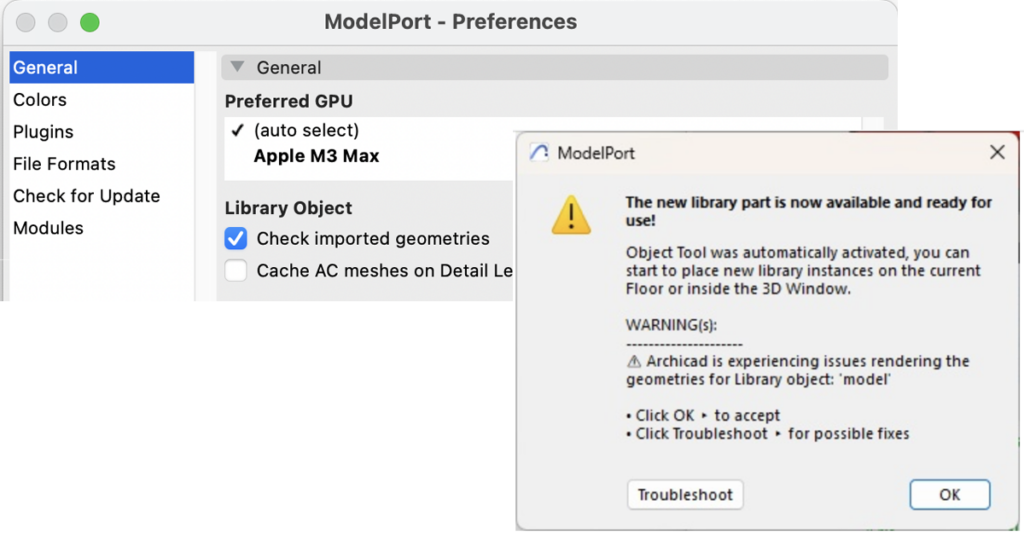Enable Cache AC meshes checkbox
Screen dimensions: 1024x535
pyautogui.click(x=236, y=271)
